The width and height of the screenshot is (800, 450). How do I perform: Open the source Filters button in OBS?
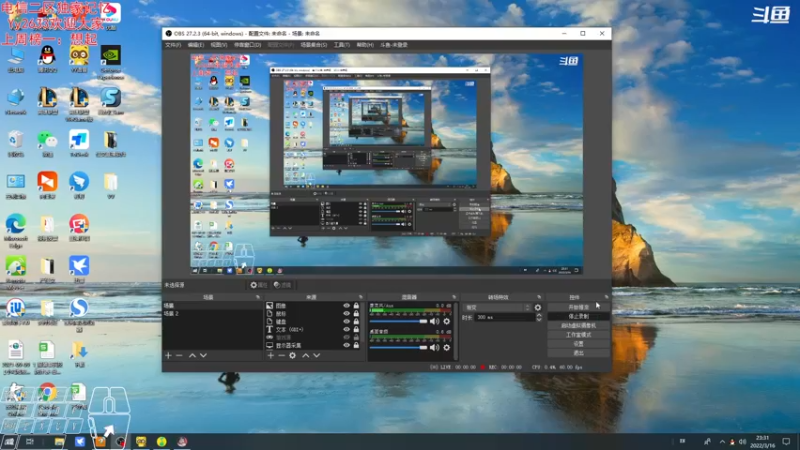coord(282,285)
